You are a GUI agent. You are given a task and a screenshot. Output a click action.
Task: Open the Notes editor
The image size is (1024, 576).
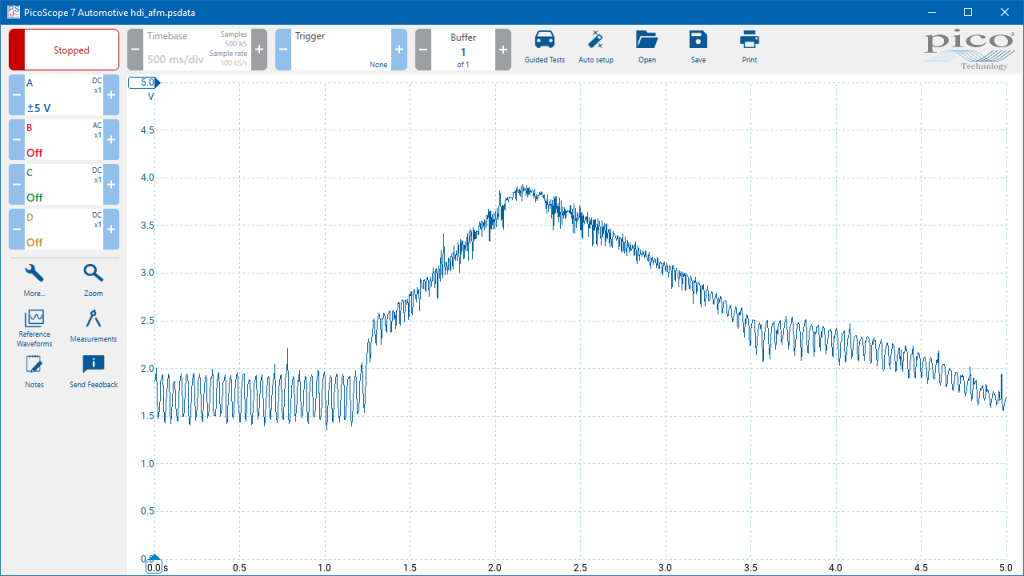click(x=34, y=372)
